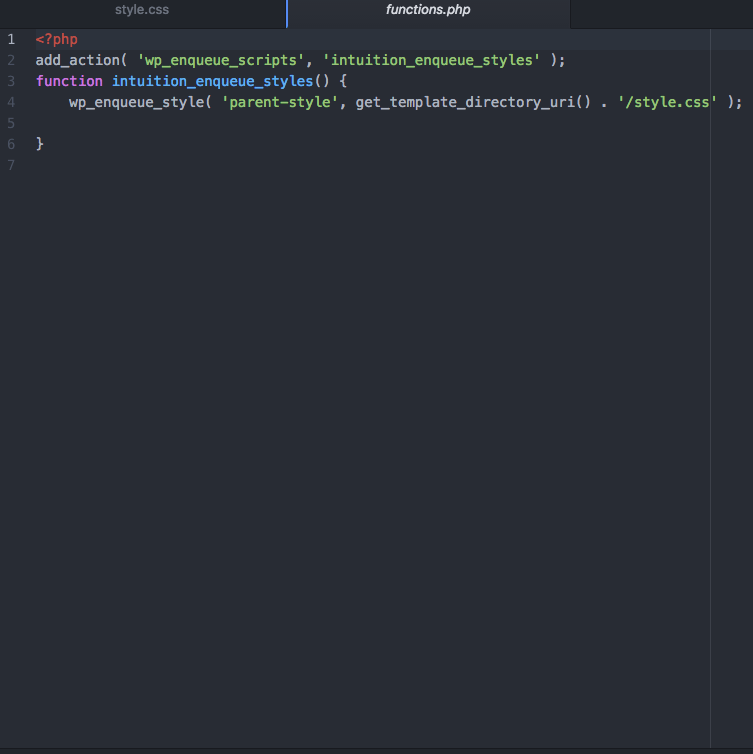
Task: Click line number 1 in gutter
Action: (11, 39)
